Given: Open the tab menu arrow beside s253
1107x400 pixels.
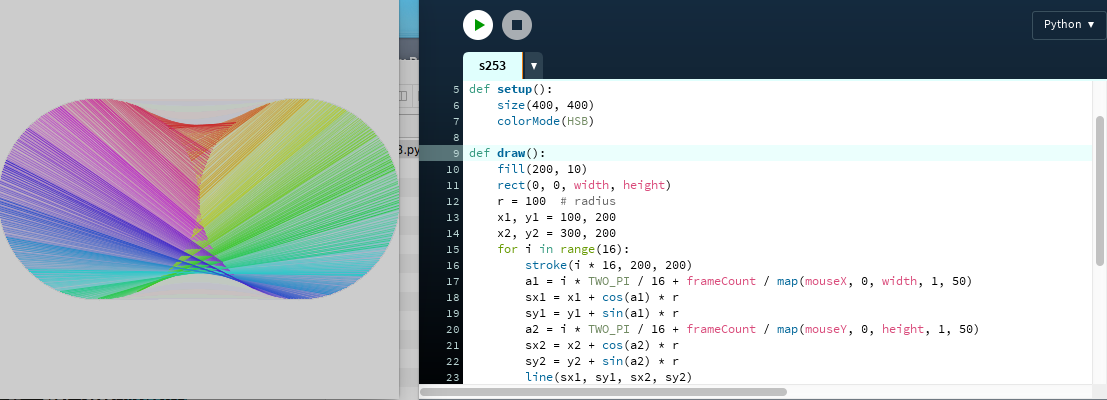Looking at the screenshot, I should pos(534,66).
